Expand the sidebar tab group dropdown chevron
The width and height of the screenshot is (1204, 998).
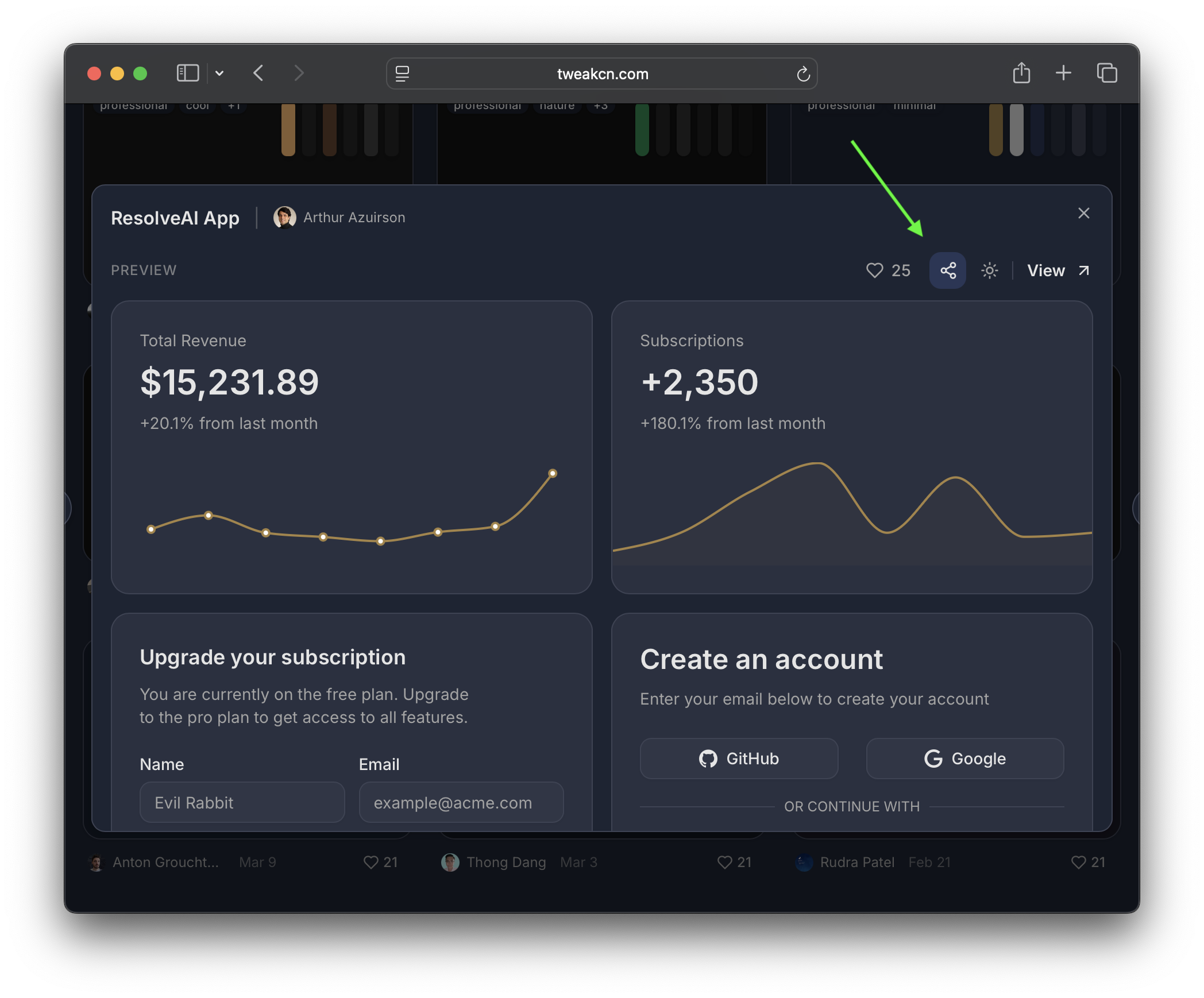[x=219, y=74]
